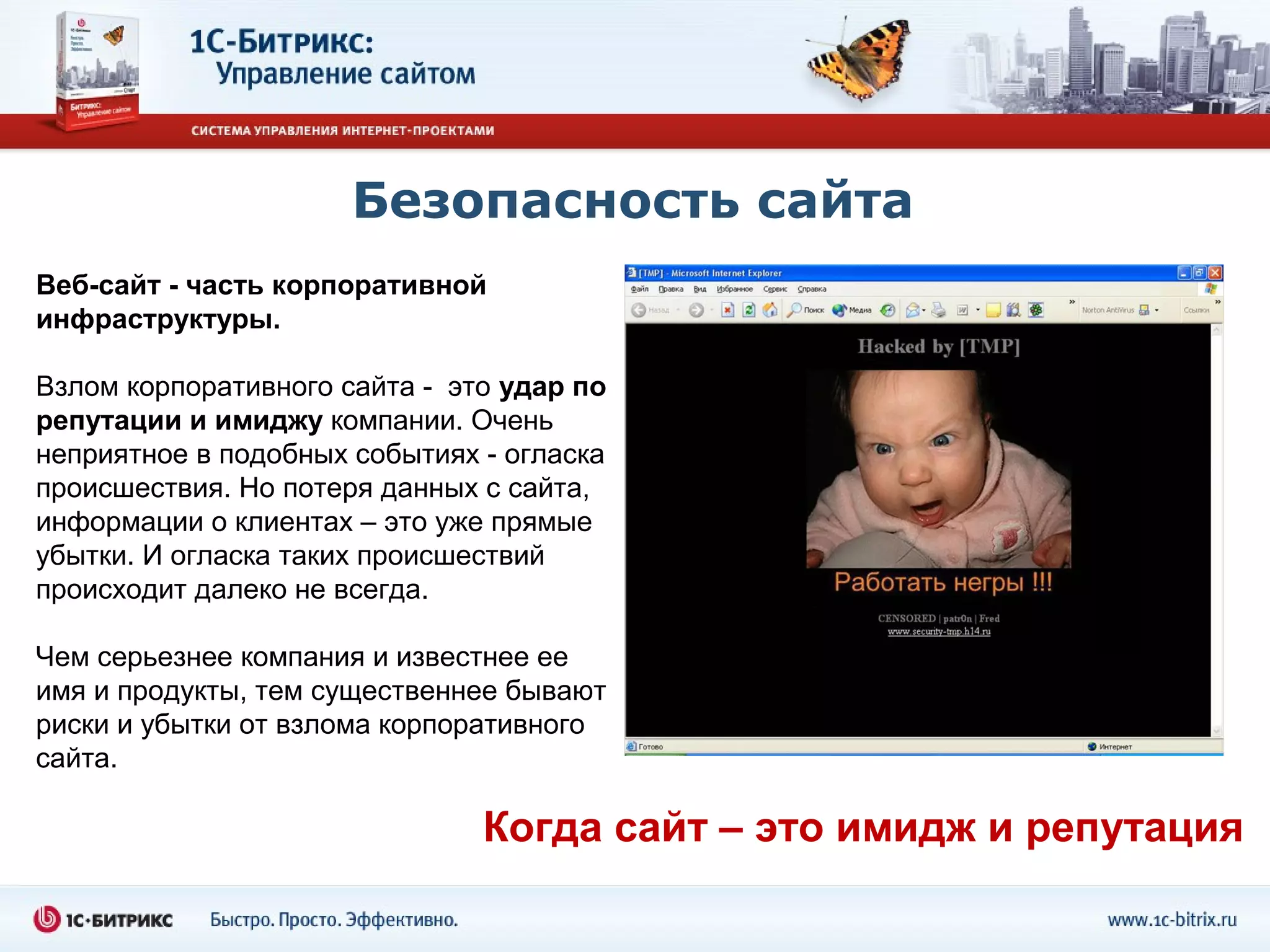The height and width of the screenshot is (952, 1270).
Task: Open History using the clock icon
Action: click(888, 310)
